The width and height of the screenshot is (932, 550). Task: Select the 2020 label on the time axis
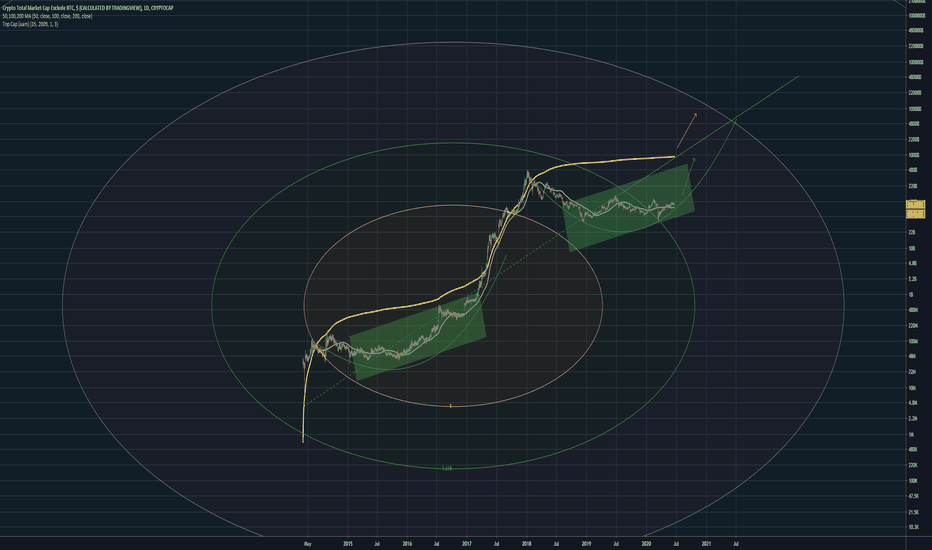(646, 543)
